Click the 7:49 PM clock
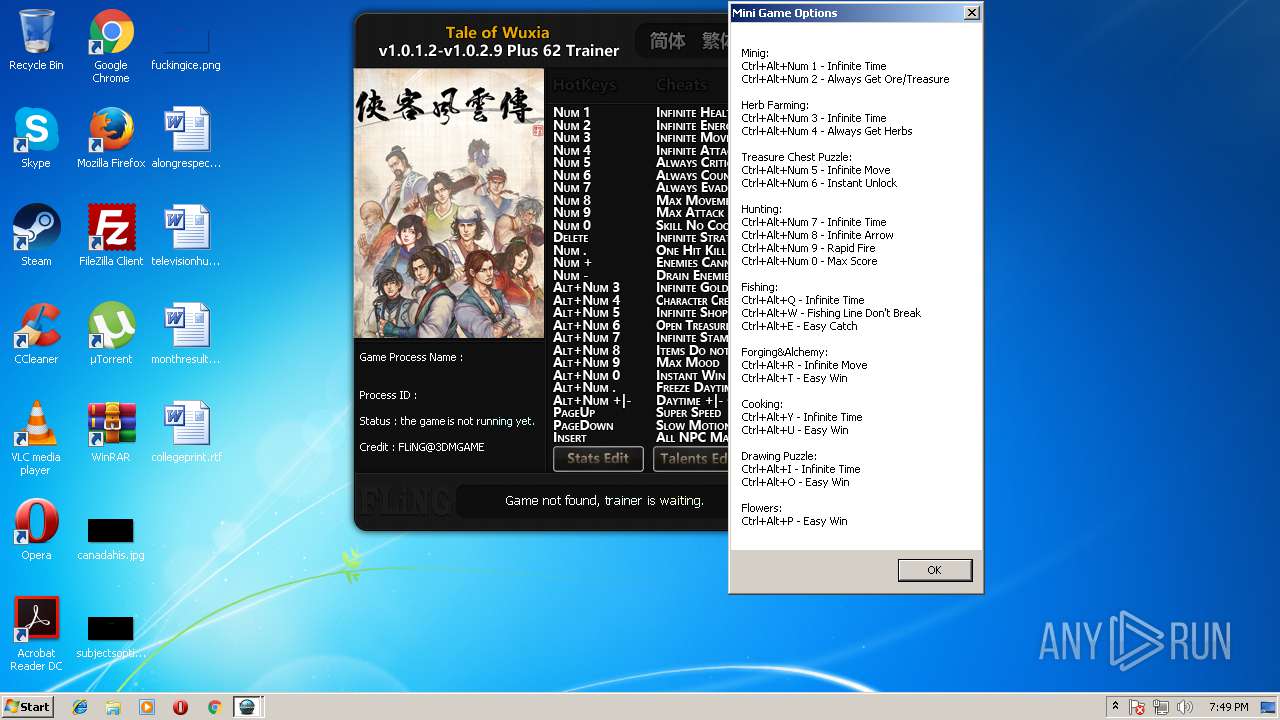Viewport: 1280px width, 720px height. tap(1228, 707)
